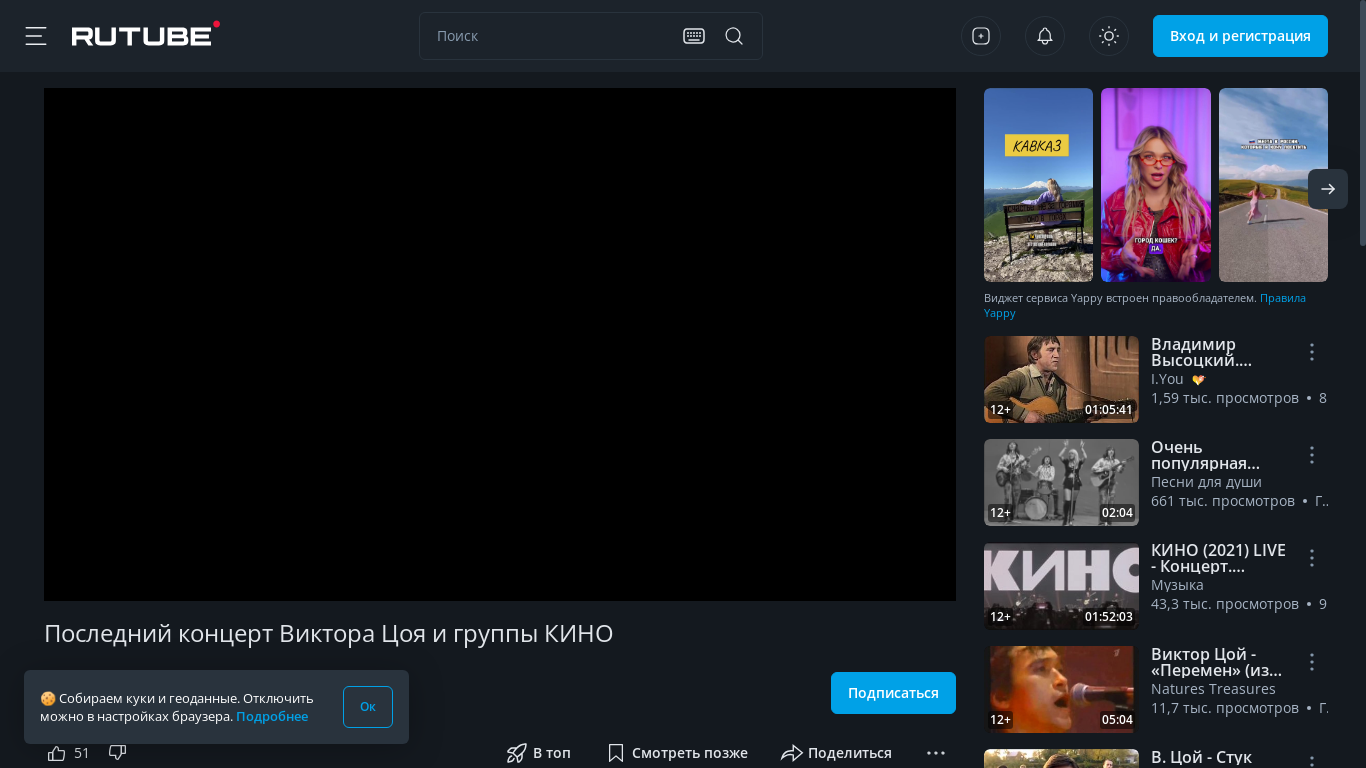Open options menu for Виктор Цой Перемен
1366x768 pixels.
(x=1312, y=662)
